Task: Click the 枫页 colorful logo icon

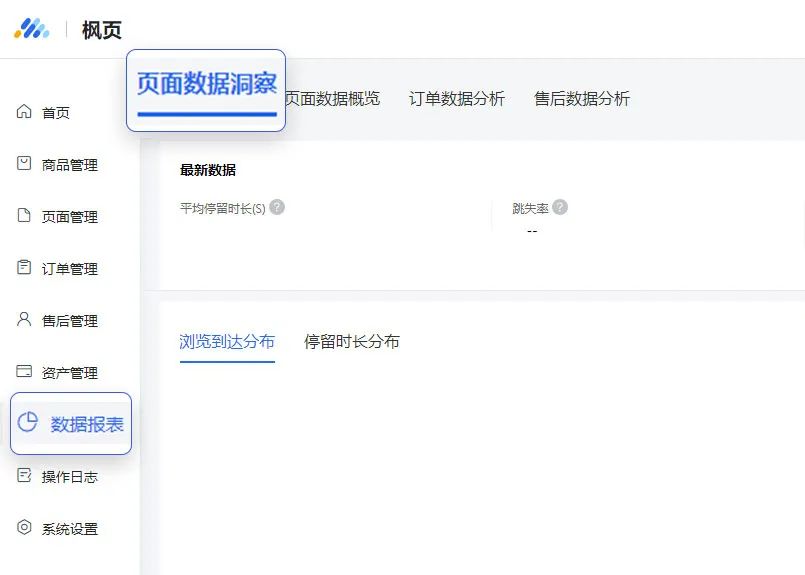Action: pos(32,29)
